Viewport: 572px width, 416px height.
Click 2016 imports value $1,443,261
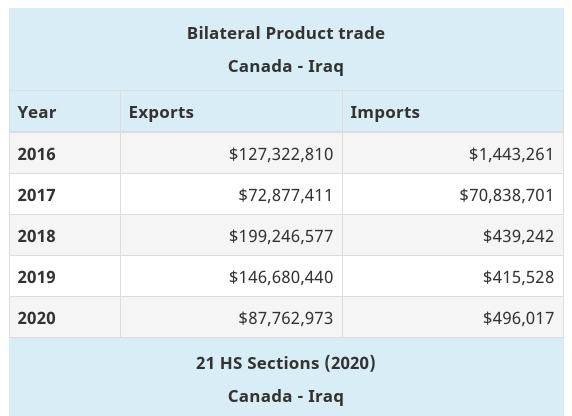[511, 154]
